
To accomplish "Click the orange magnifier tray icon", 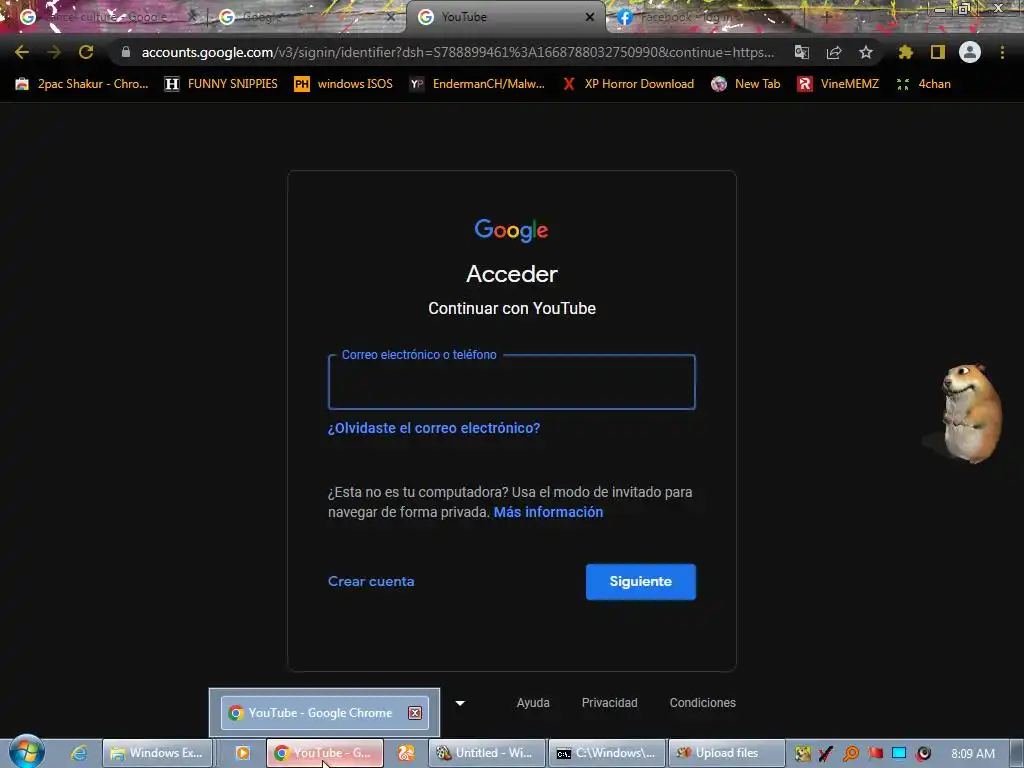I will [850, 753].
